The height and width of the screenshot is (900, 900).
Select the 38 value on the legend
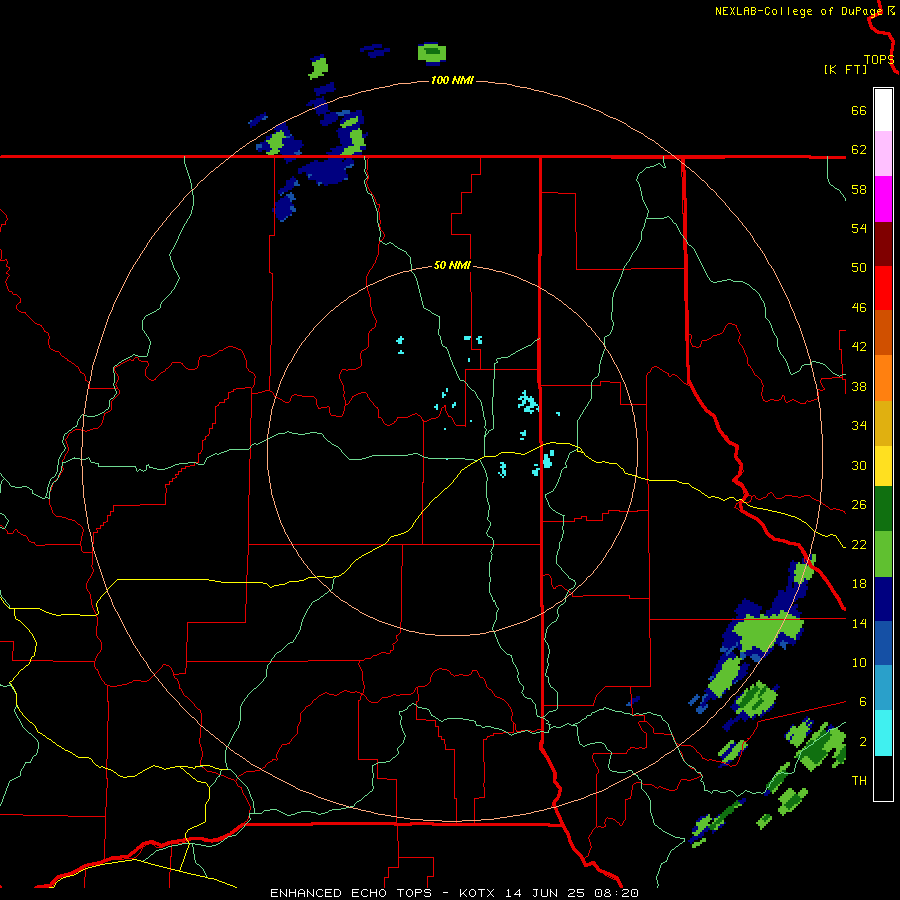[x=859, y=386]
